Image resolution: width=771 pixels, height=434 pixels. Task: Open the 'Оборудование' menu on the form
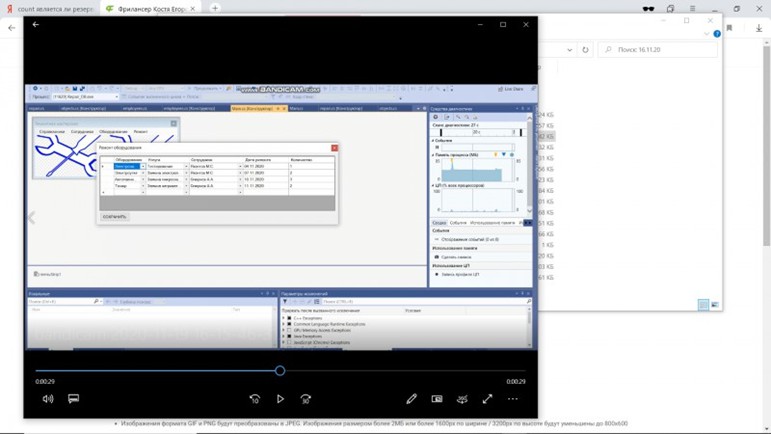pyautogui.click(x=113, y=132)
